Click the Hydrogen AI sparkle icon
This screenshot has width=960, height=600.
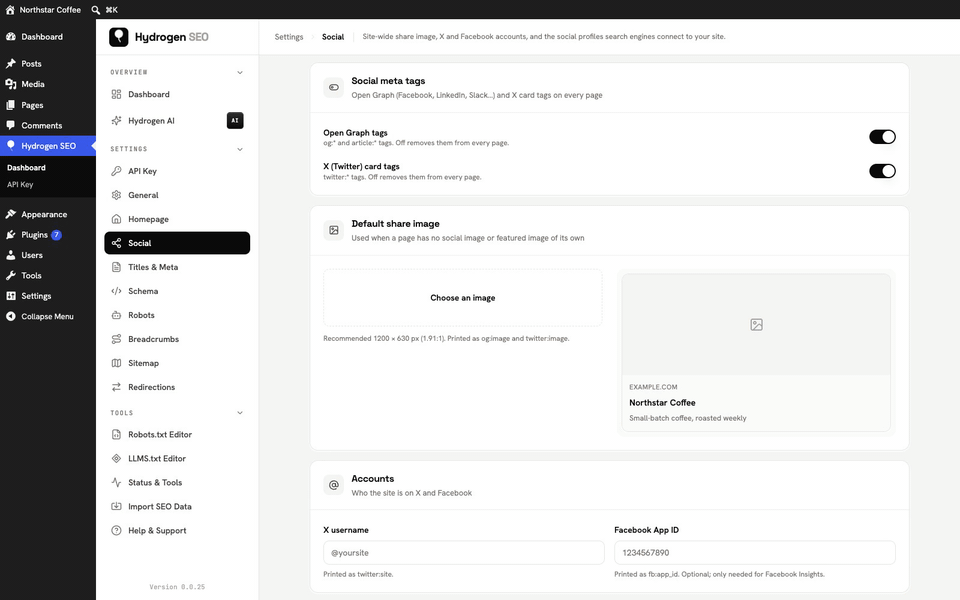(x=116, y=121)
